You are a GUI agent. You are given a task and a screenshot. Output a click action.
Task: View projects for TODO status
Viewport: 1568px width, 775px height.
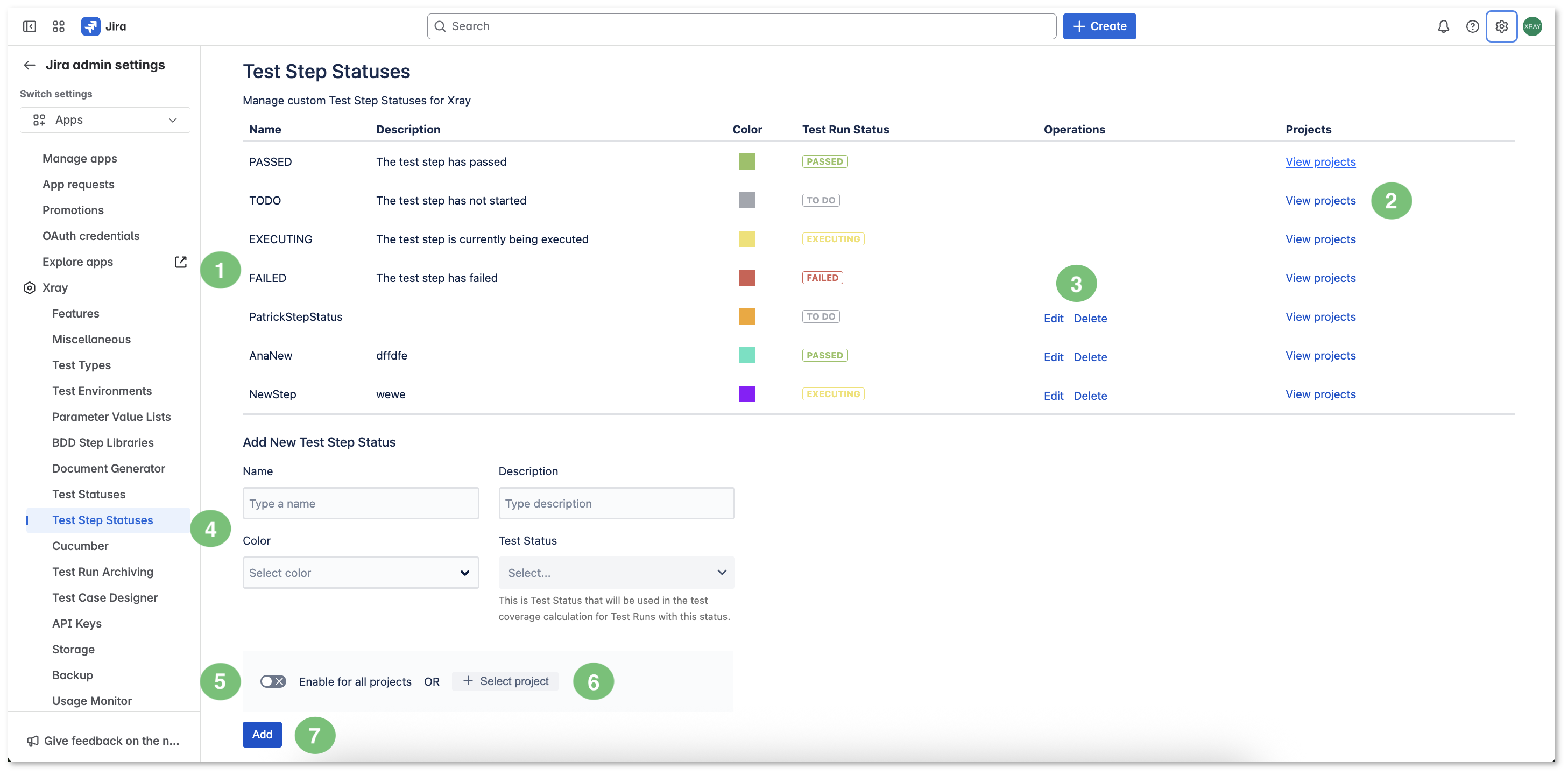pos(1320,201)
